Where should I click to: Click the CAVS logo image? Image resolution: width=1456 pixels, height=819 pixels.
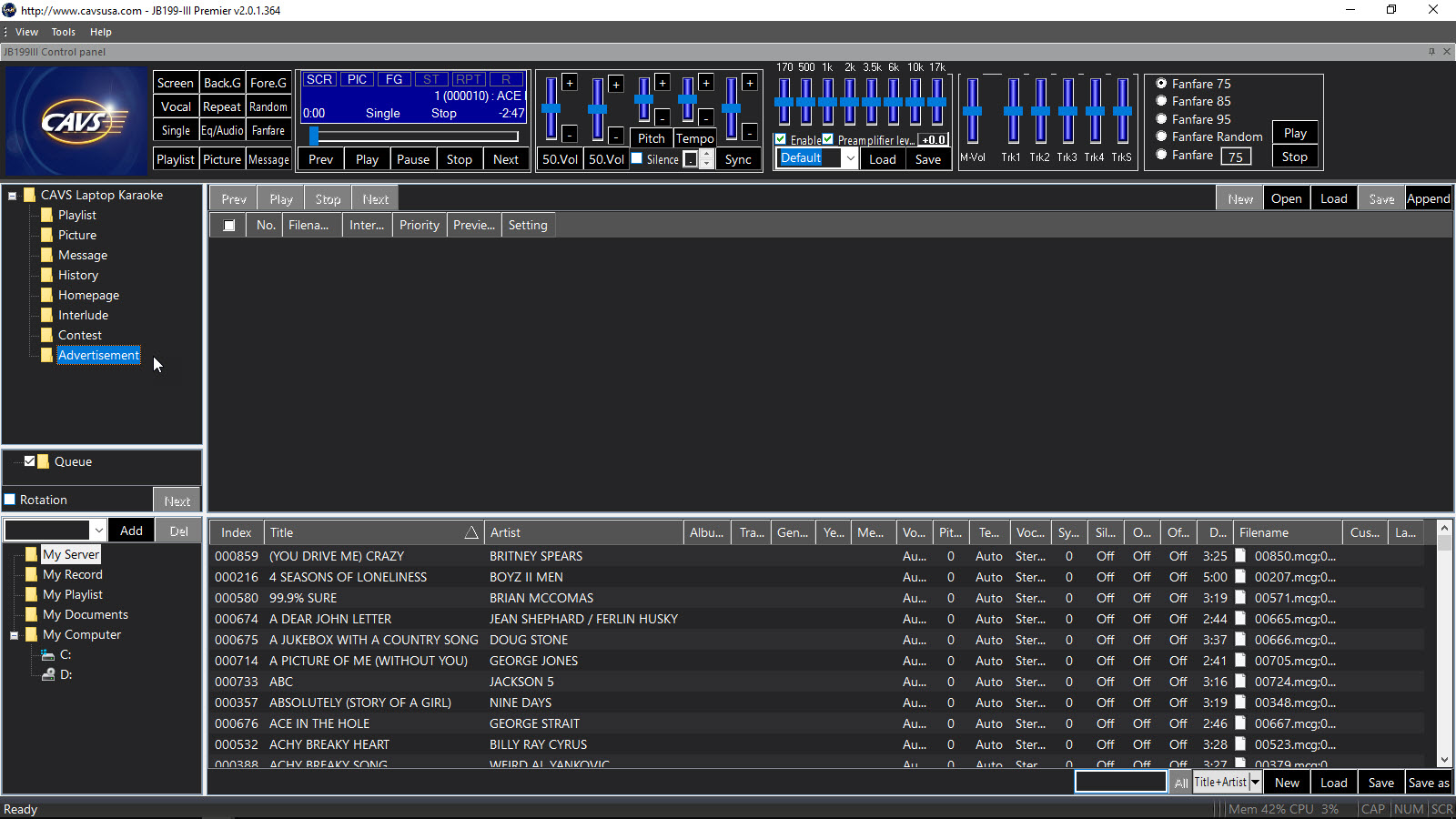click(x=76, y=120)
